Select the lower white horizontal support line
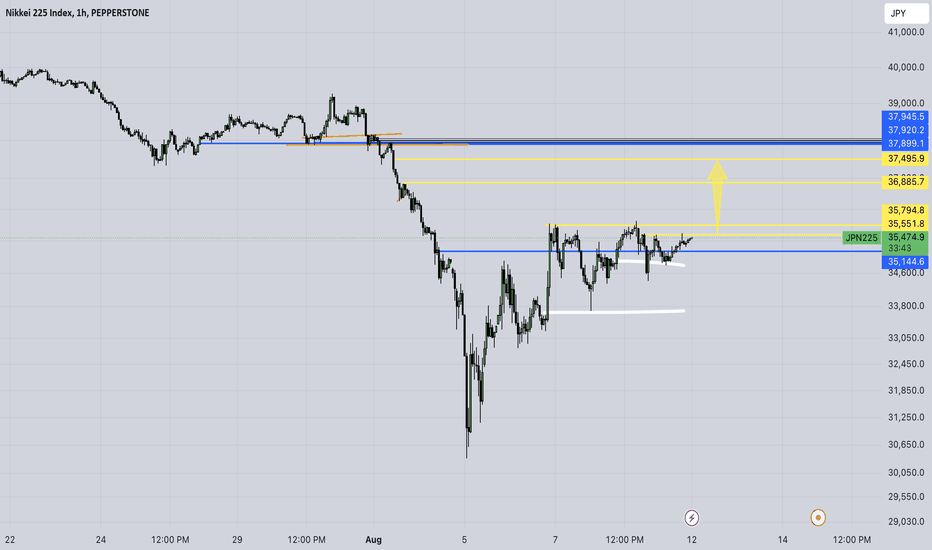Viewport: 932px width, 550px height. point(617,311)
